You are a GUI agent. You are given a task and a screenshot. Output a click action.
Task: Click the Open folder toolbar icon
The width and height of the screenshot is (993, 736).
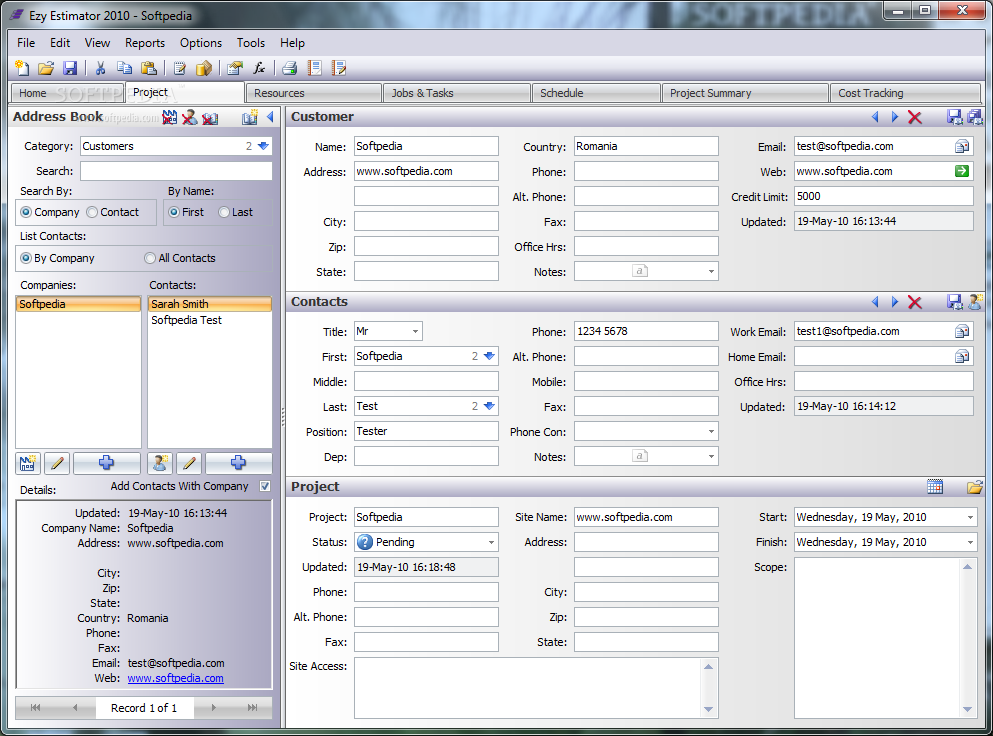click(x=46, y=68)
